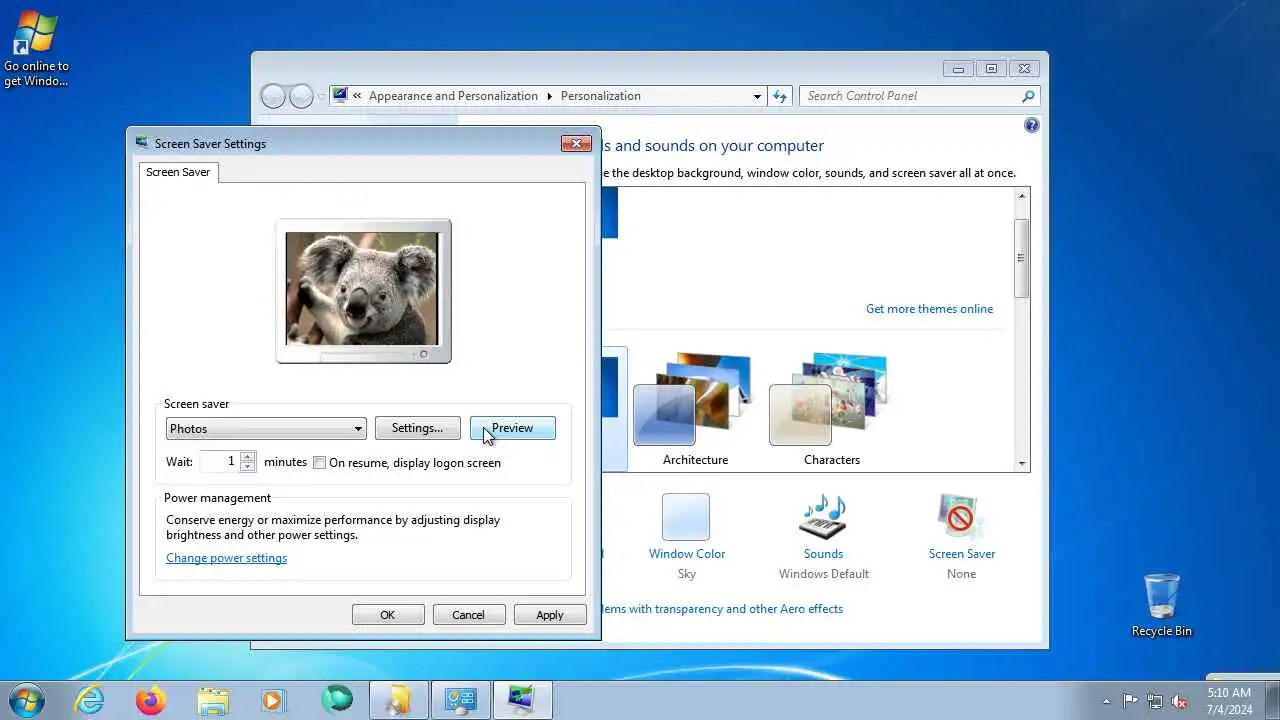Open the Photos screen saver dropdown

point(266,428)
